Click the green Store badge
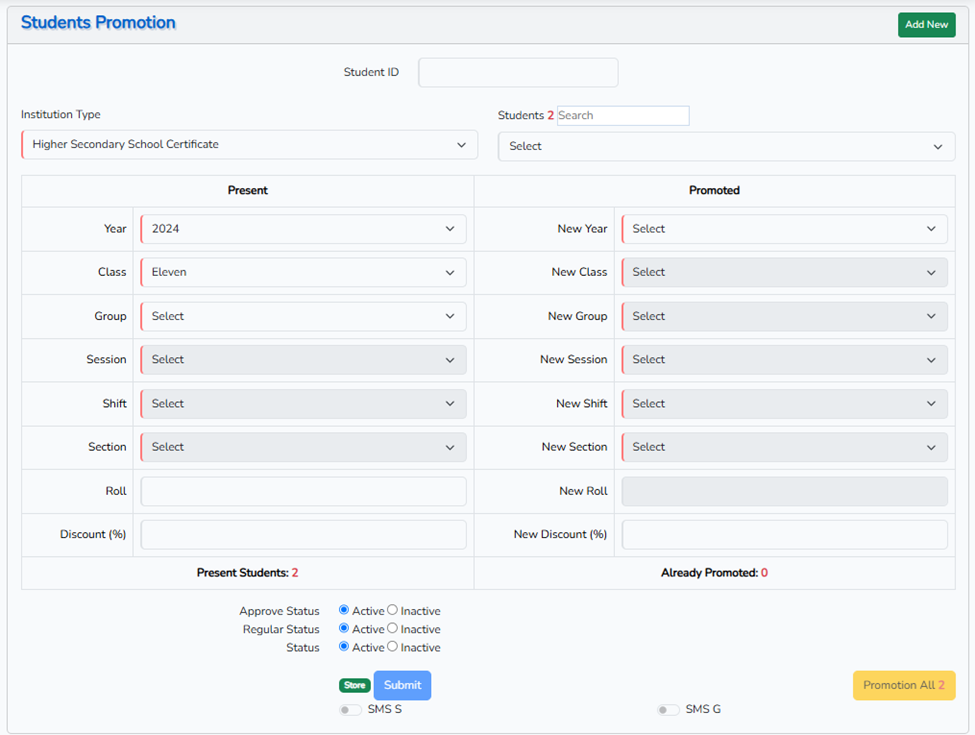 click(x=355, y=686)
